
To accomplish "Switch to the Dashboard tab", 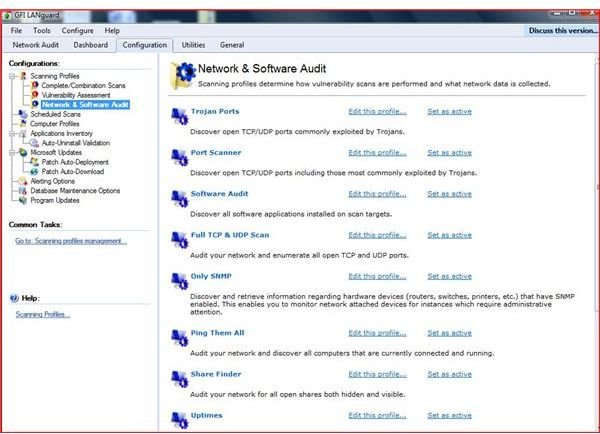I will (x=91, y=45).
